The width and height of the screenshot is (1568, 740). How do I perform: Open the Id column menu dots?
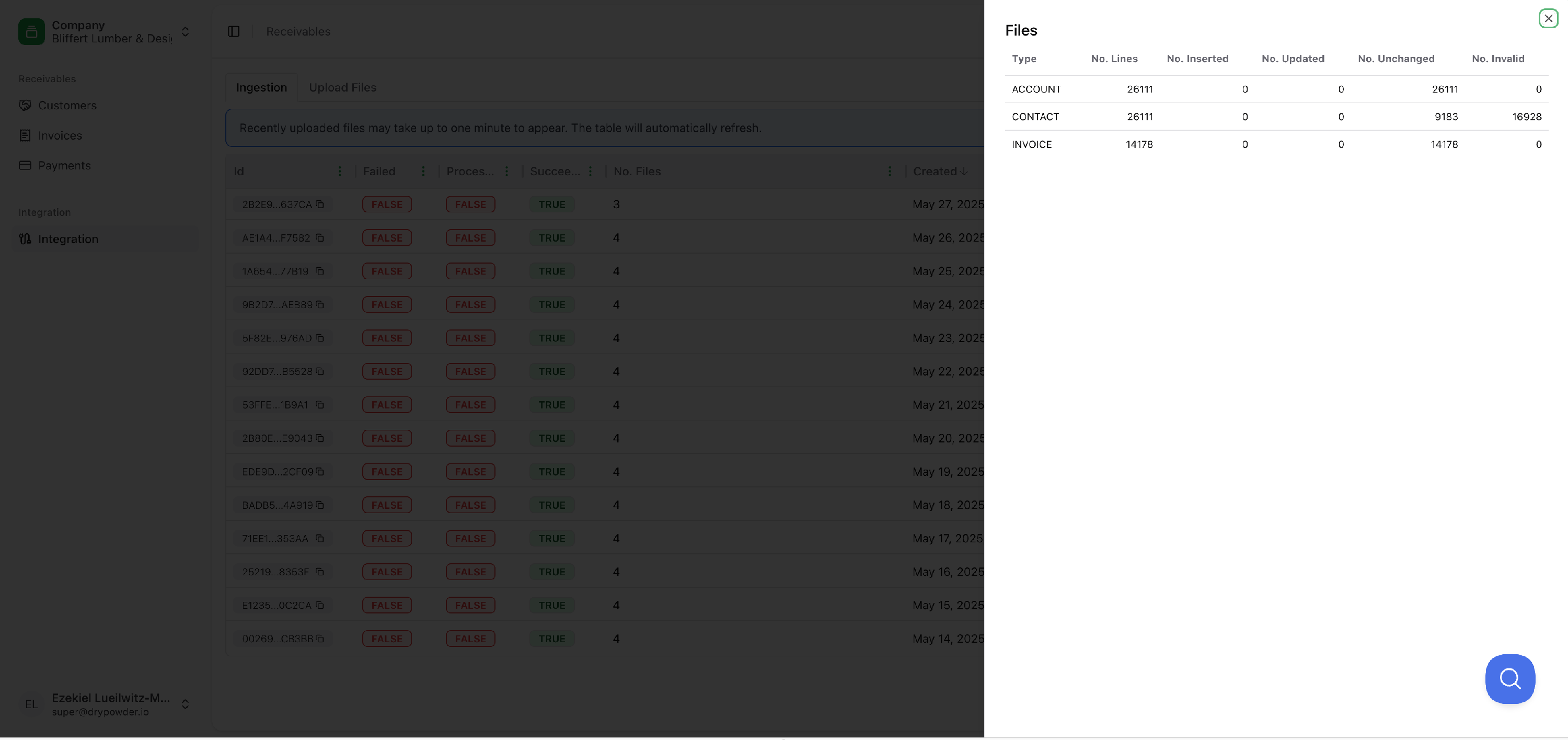click(x=340, y=171)
